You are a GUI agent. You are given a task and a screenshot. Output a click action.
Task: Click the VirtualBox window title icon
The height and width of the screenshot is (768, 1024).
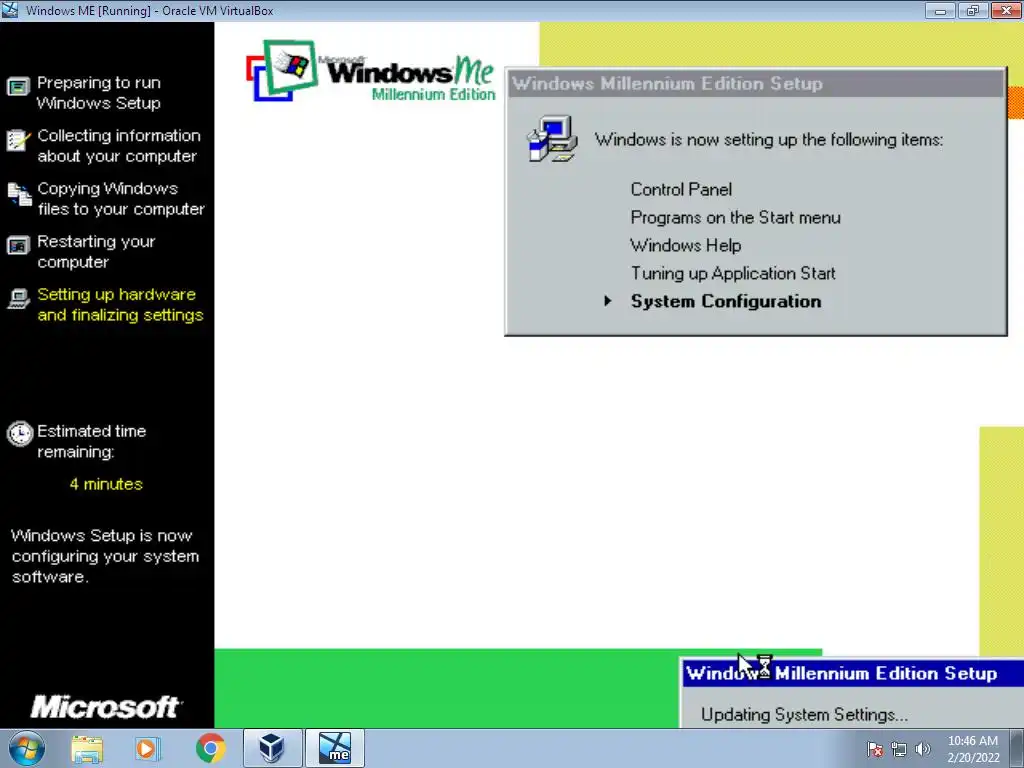pyautogui.click(x=10, y=10)
